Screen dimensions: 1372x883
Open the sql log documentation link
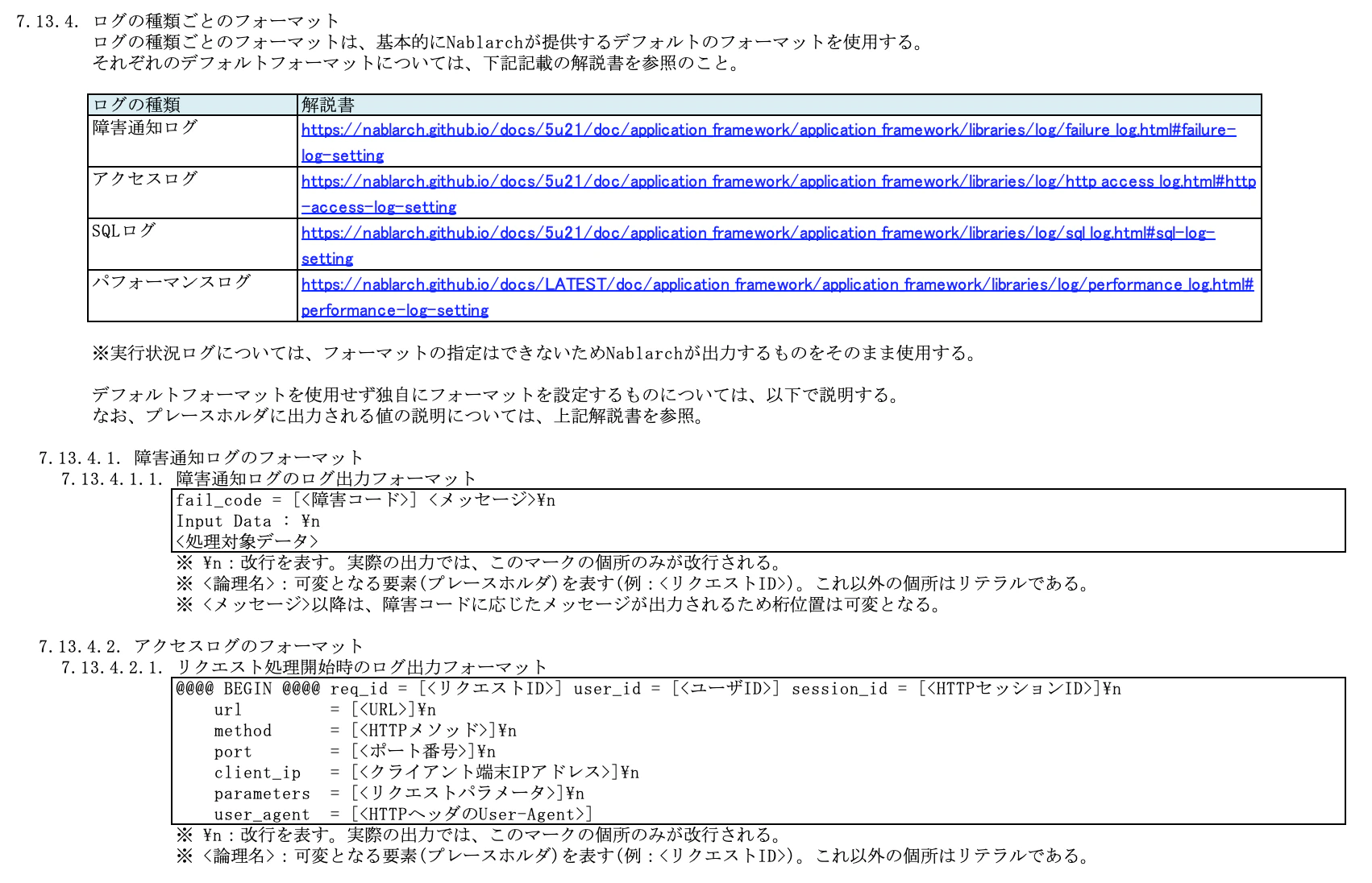(x=758, y=245)
